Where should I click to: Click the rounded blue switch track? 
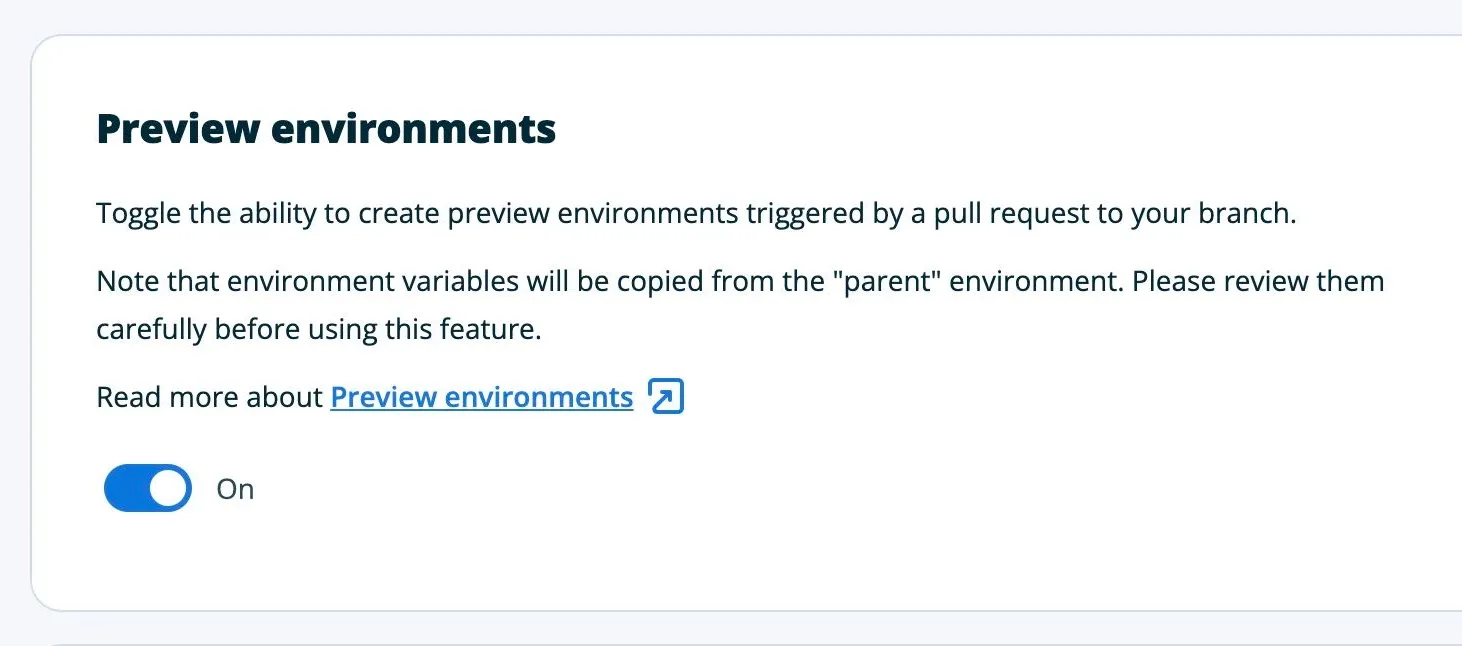(130, 488)
